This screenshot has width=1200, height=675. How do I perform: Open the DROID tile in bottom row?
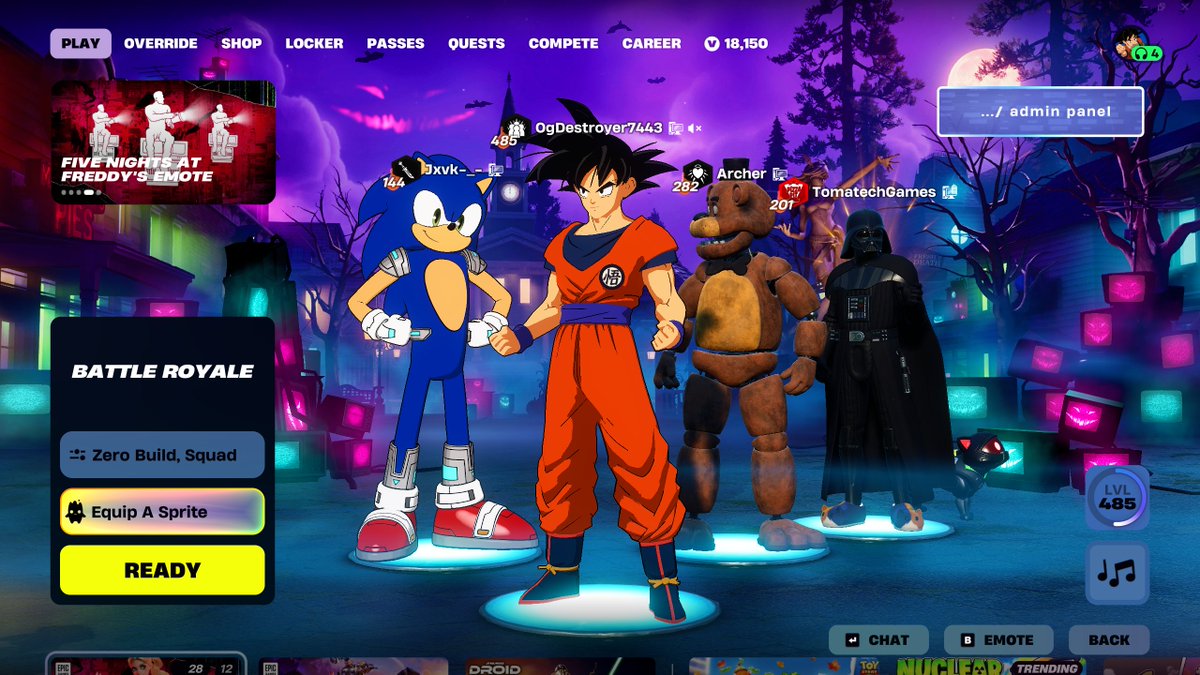pos(560,666)
